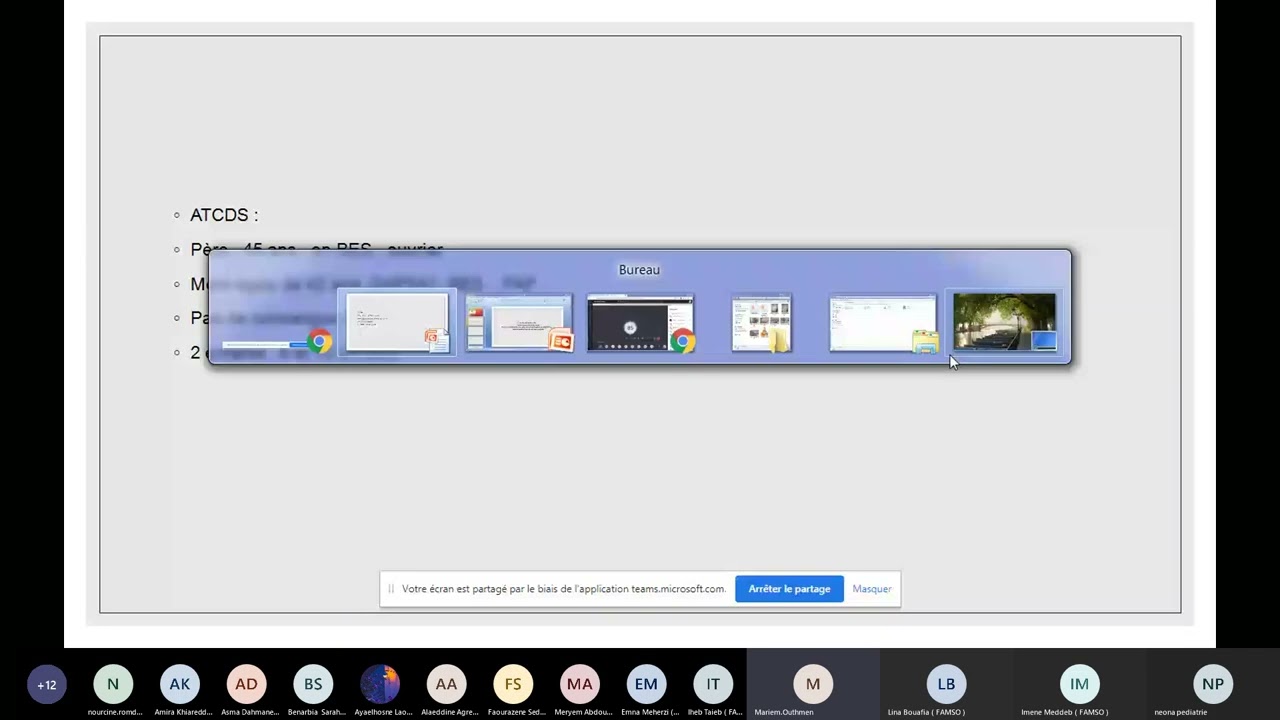The height and width of the screenshot is (720, 1280).
Task: Click the ATCDS : text on slide
Action: (x=224, y=215)
